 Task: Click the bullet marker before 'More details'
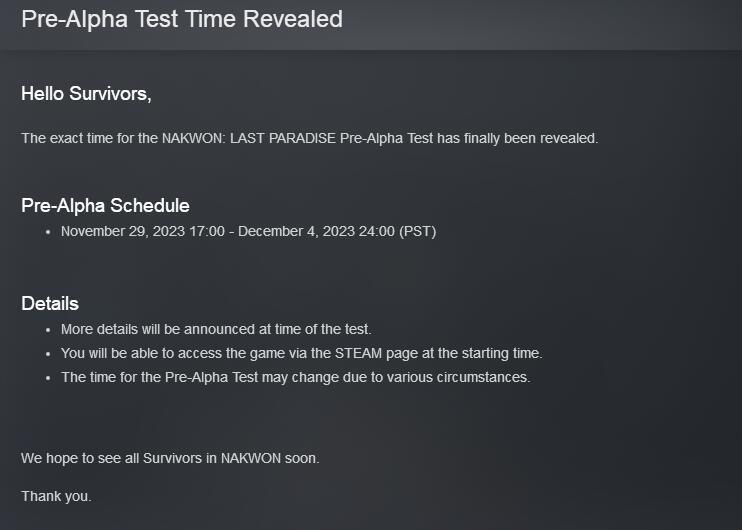coord(48,330)
